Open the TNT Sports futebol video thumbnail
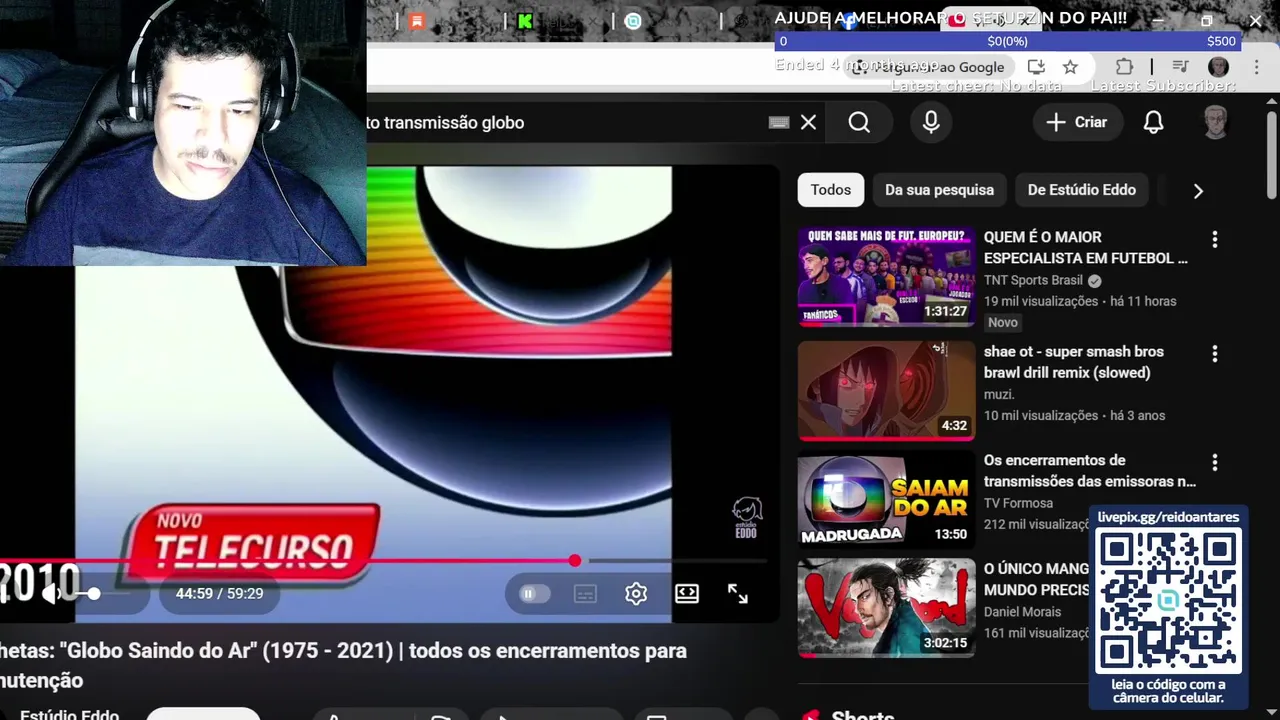 (x=886, y=276)
